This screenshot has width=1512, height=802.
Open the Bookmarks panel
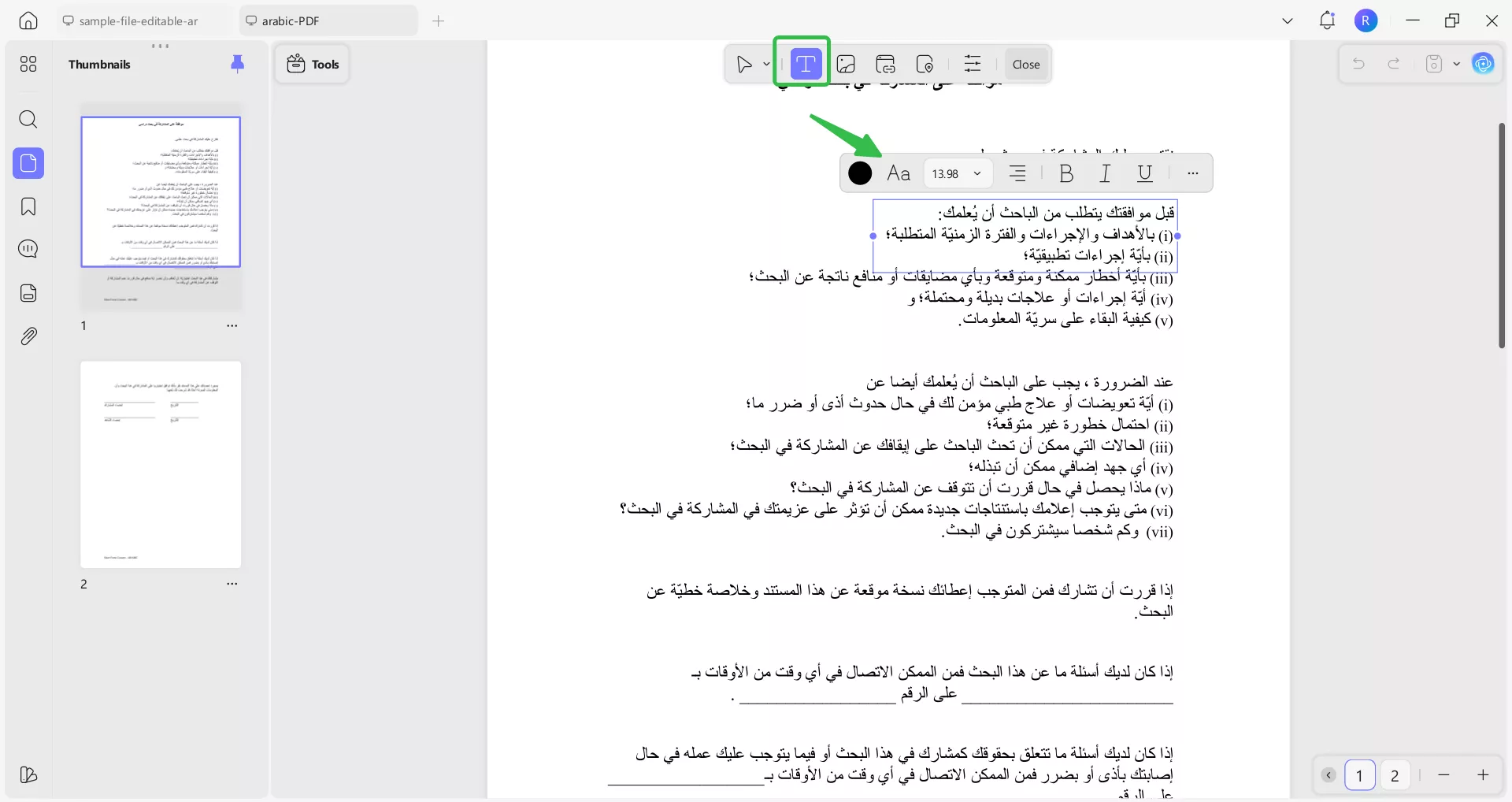pyautogui.click(x=28, y=206)
